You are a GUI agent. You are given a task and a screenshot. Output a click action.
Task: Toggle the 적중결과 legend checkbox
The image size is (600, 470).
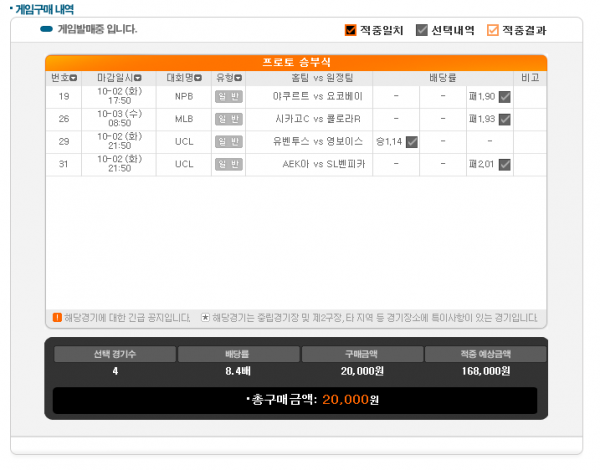pos(492,30)
